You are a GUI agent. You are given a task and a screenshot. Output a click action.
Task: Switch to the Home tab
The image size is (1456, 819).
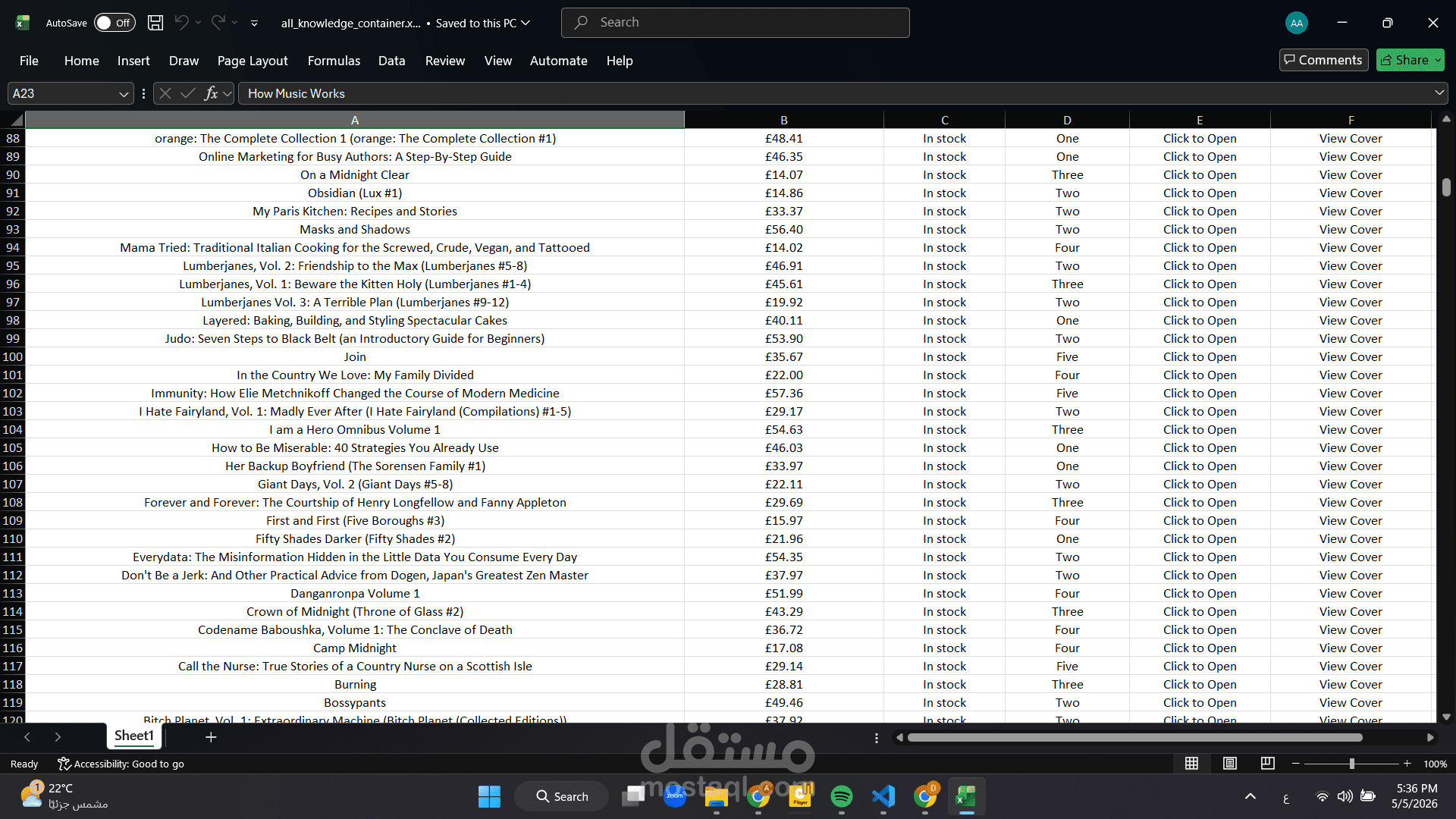[x=81, y=61]
